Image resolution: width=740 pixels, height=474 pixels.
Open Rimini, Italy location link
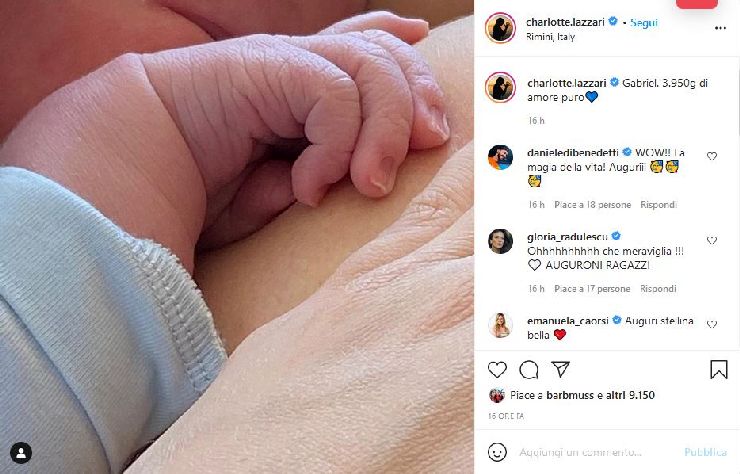click(x=550, y=37)
